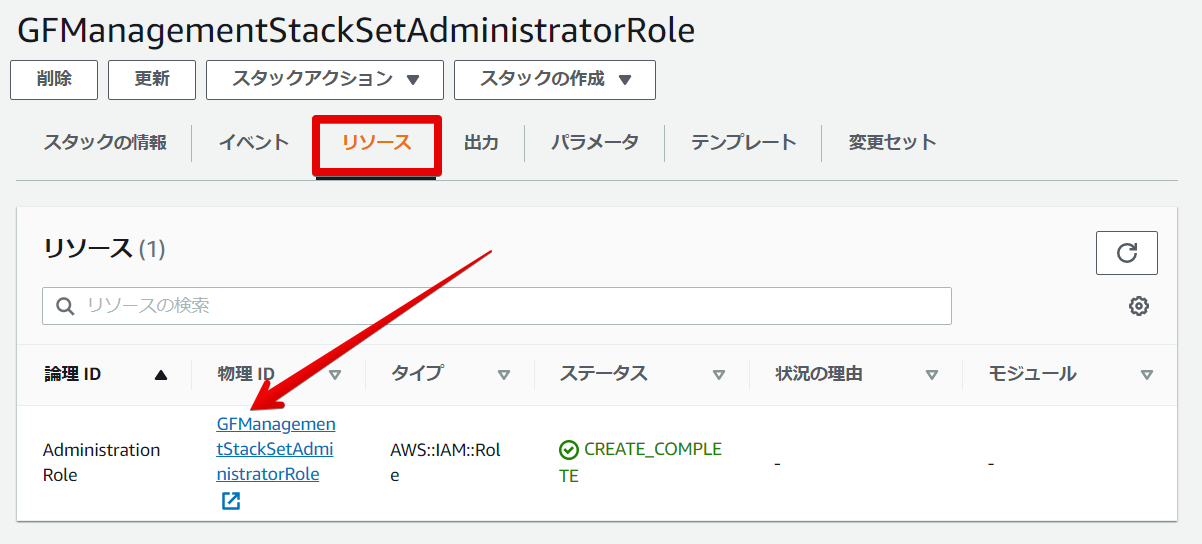Click the Administration Role logical ID cell
Viewport: 1202px width, 544px height.
[x=101, y=462]
